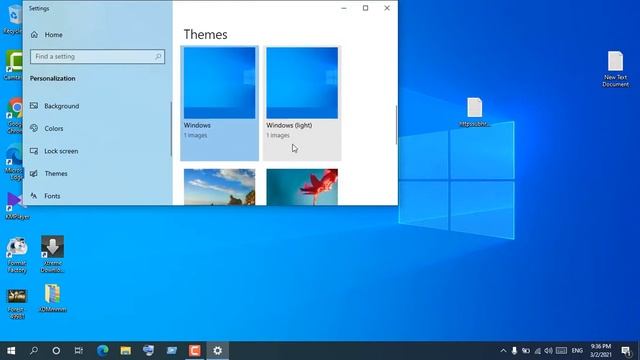Open Background personalization page
The height and width of the screenshot is (360, 640).
coord(55,106)
